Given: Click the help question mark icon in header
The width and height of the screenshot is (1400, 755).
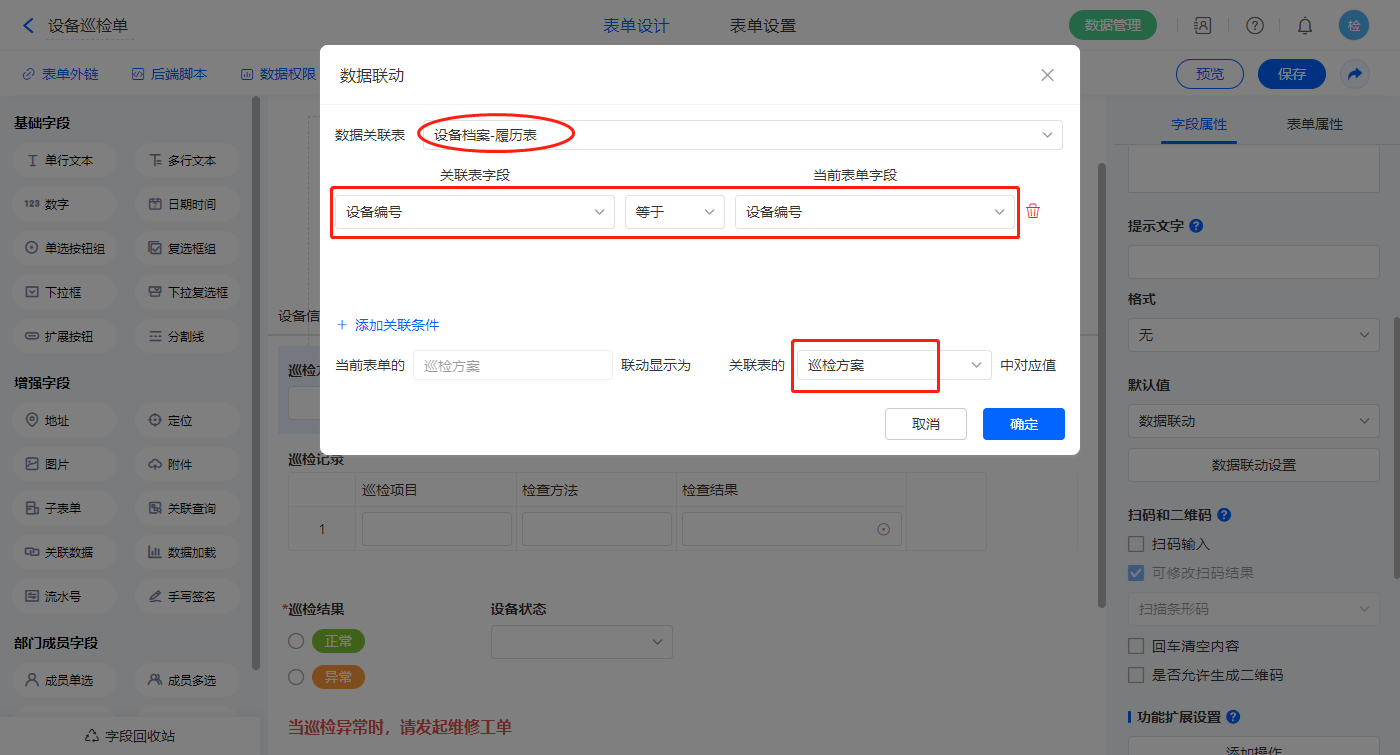Looking at the screenshot, I should [1255, 26].
